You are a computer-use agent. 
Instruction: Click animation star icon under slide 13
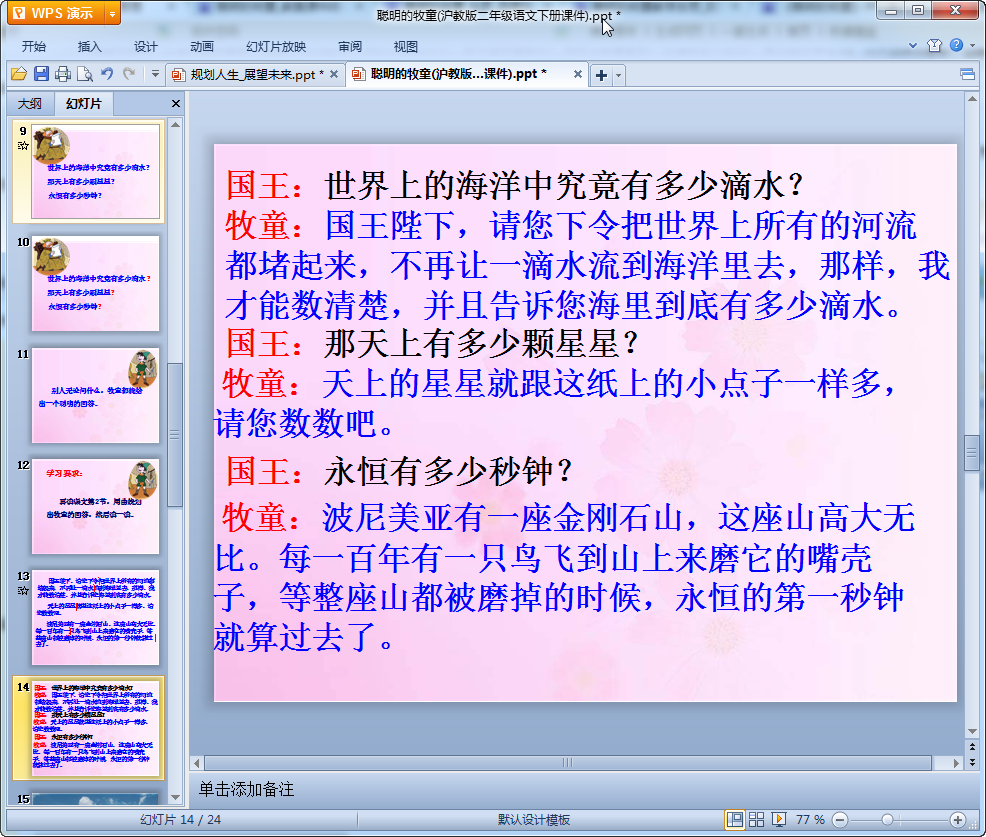[x=23, y=590]
